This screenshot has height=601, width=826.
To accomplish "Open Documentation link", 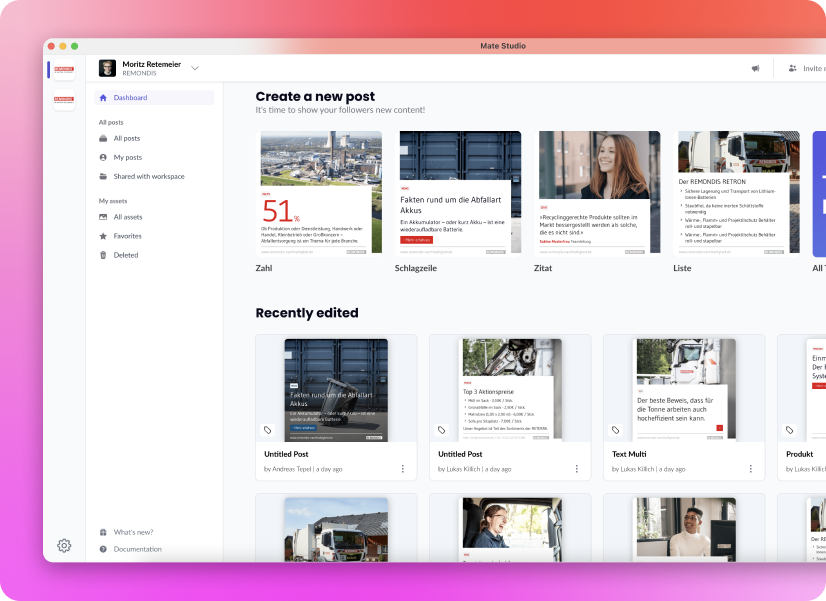I will point(137,549).
